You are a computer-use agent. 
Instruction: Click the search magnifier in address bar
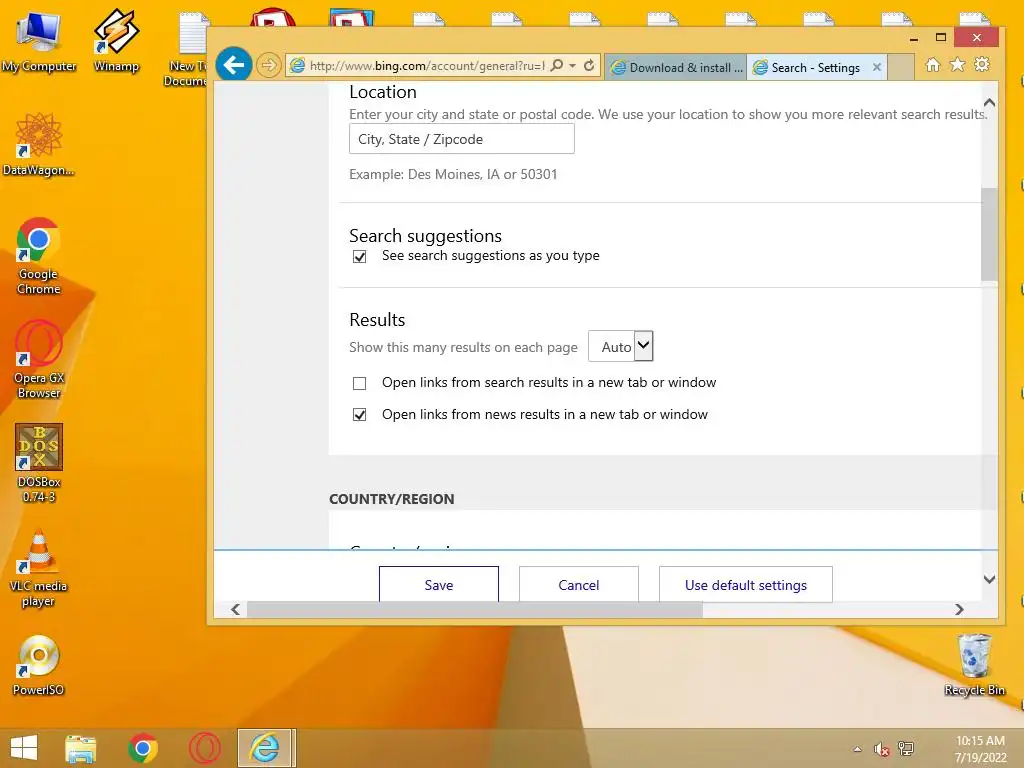click(556, 65)
